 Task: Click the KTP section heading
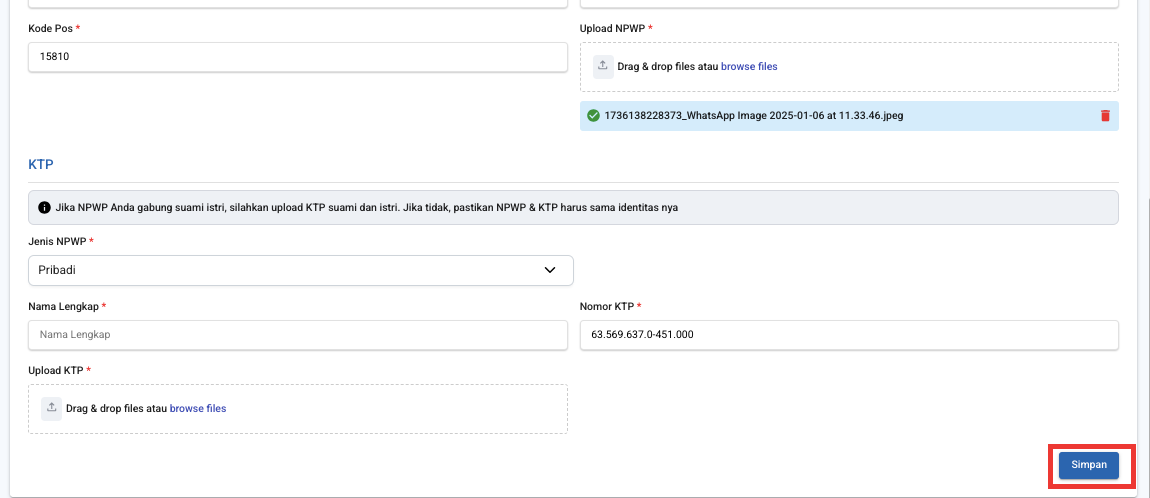40,163
